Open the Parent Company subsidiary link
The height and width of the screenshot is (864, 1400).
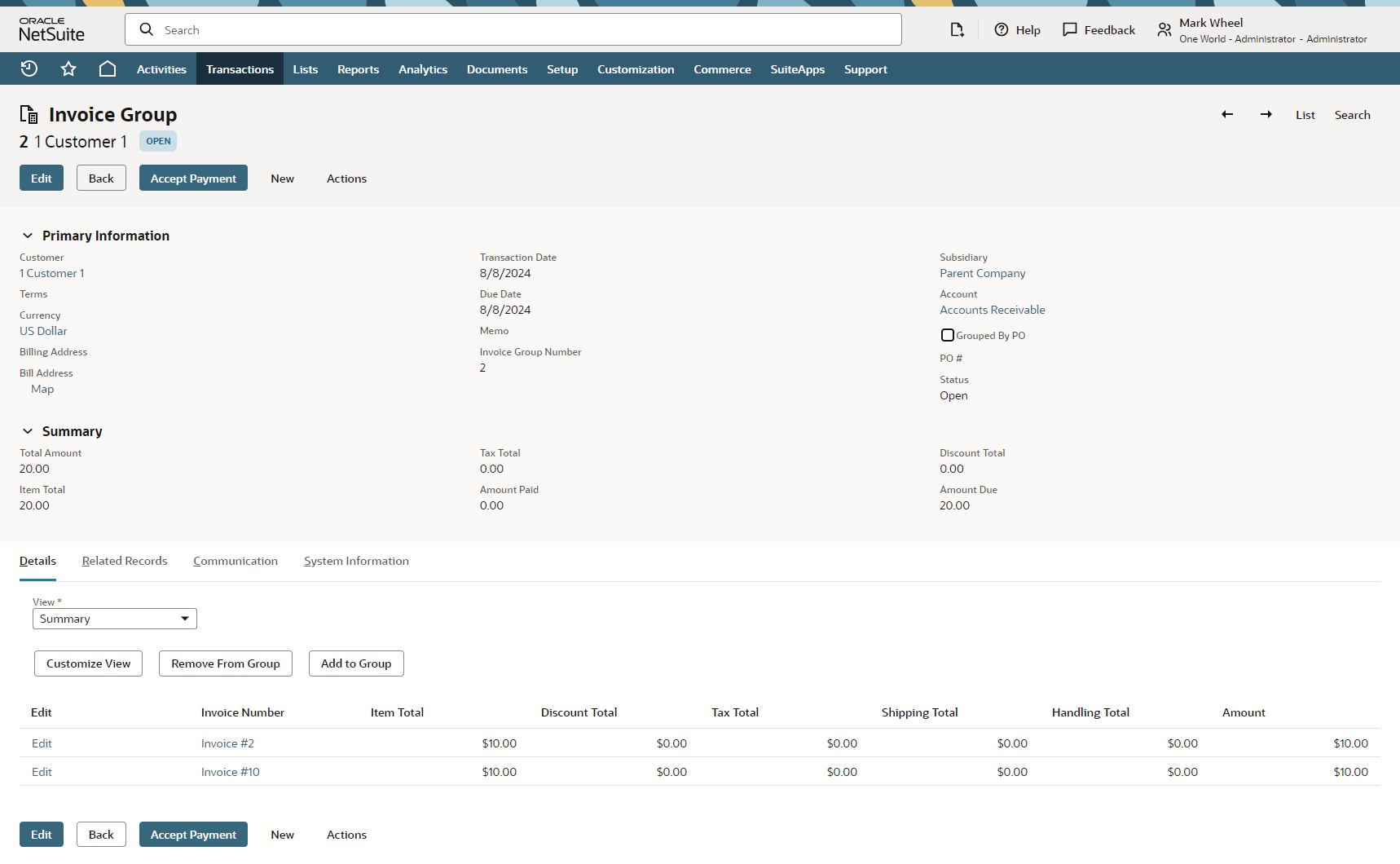click(982, 273)
